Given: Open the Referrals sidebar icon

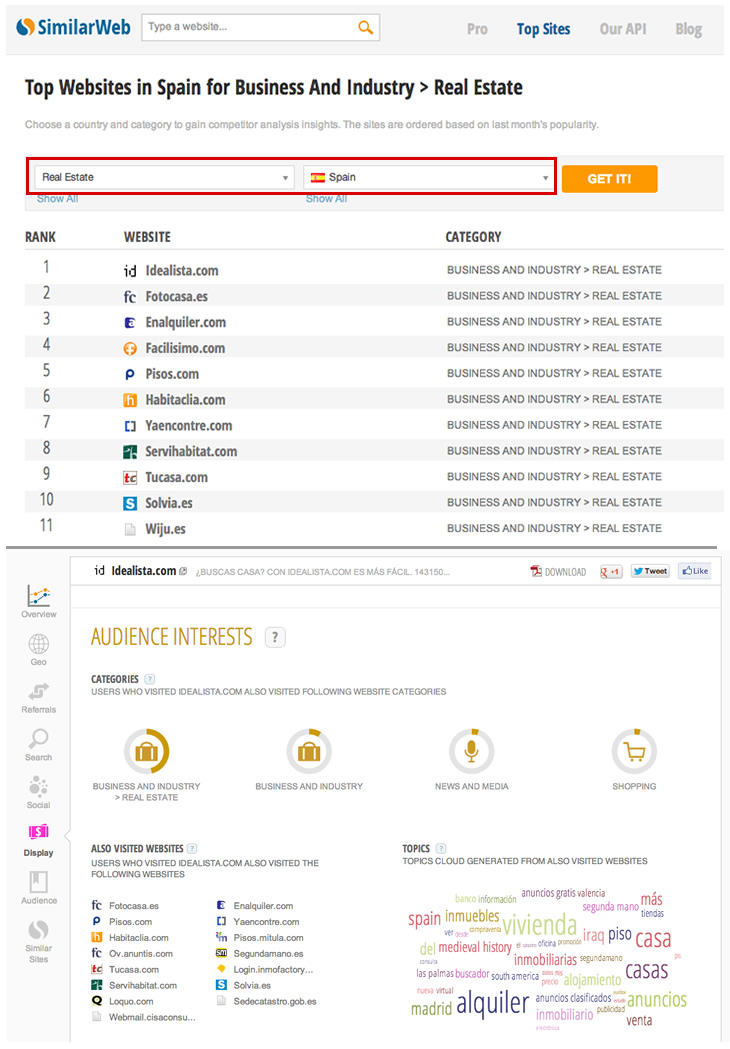Looking at the screenshot, I should [38, 691].
